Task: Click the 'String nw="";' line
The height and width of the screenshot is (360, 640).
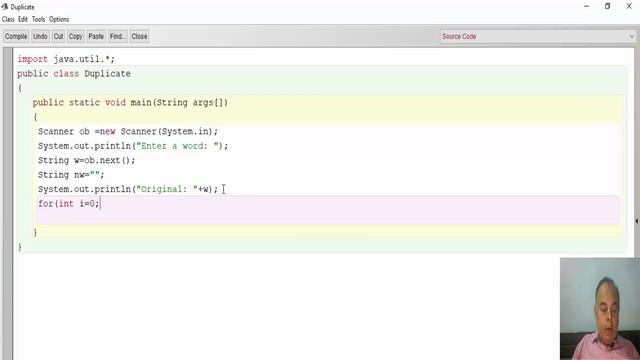Action: click(71, 175)
